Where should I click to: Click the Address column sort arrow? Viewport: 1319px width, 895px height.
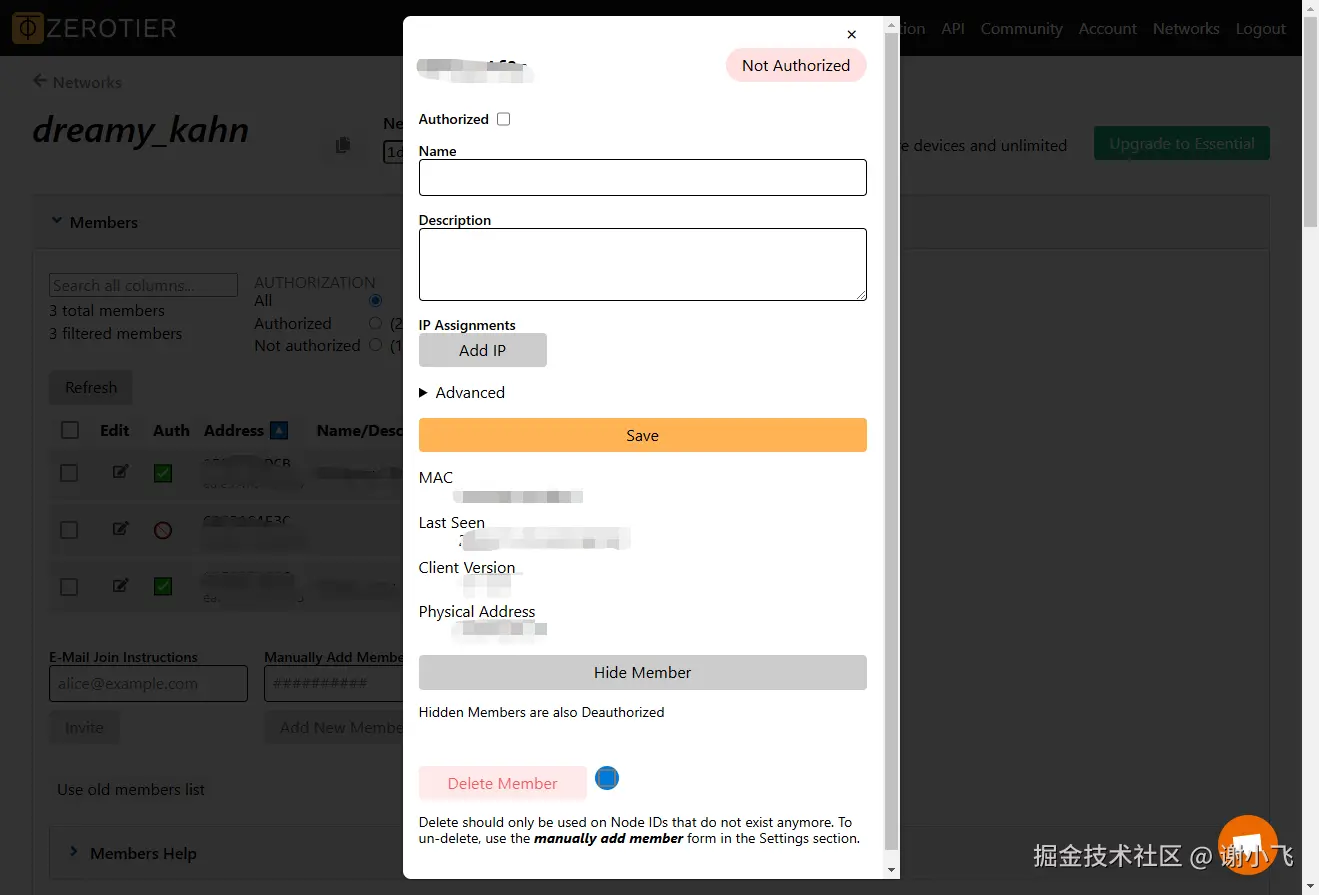click(279, 431)
